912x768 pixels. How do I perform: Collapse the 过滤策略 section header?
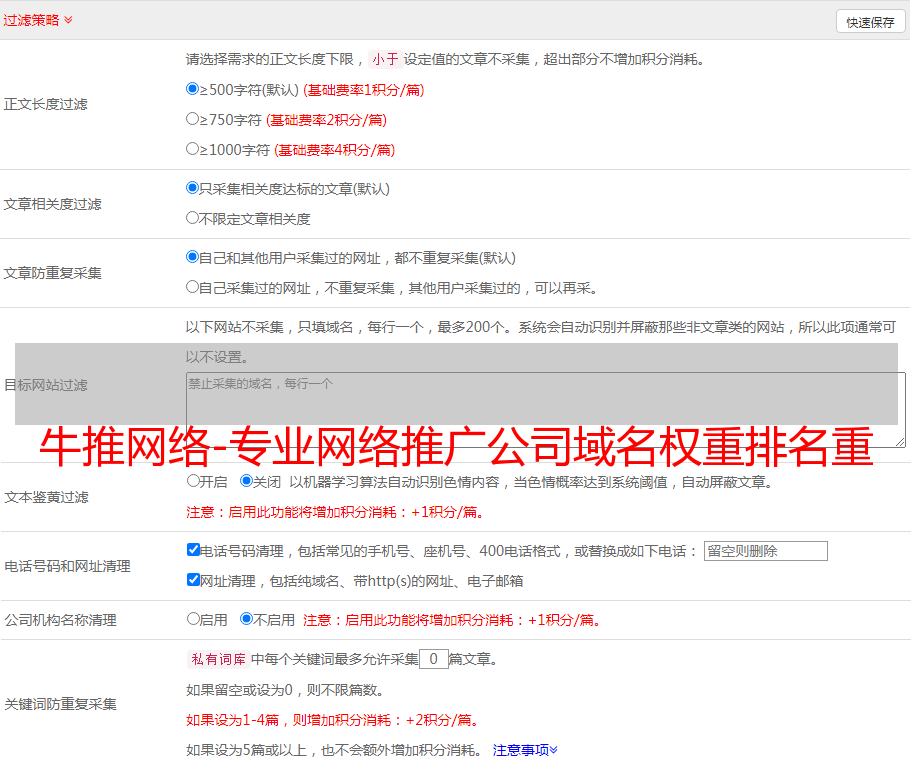38,20
